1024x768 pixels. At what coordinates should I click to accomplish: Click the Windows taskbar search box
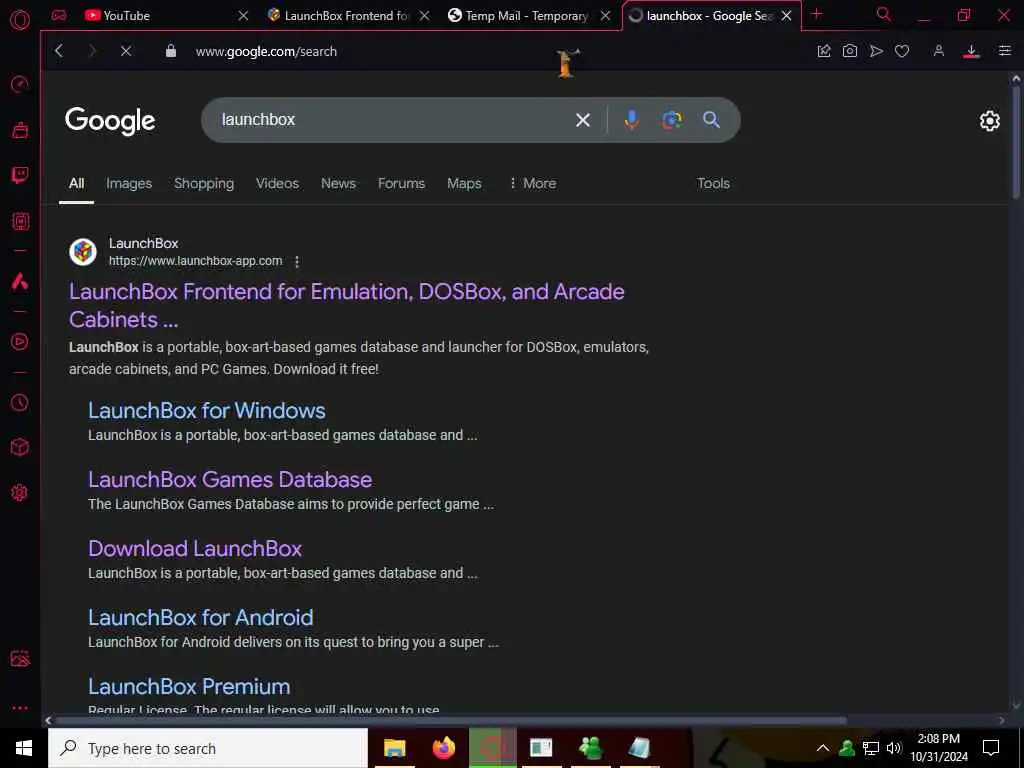[208, 748]
